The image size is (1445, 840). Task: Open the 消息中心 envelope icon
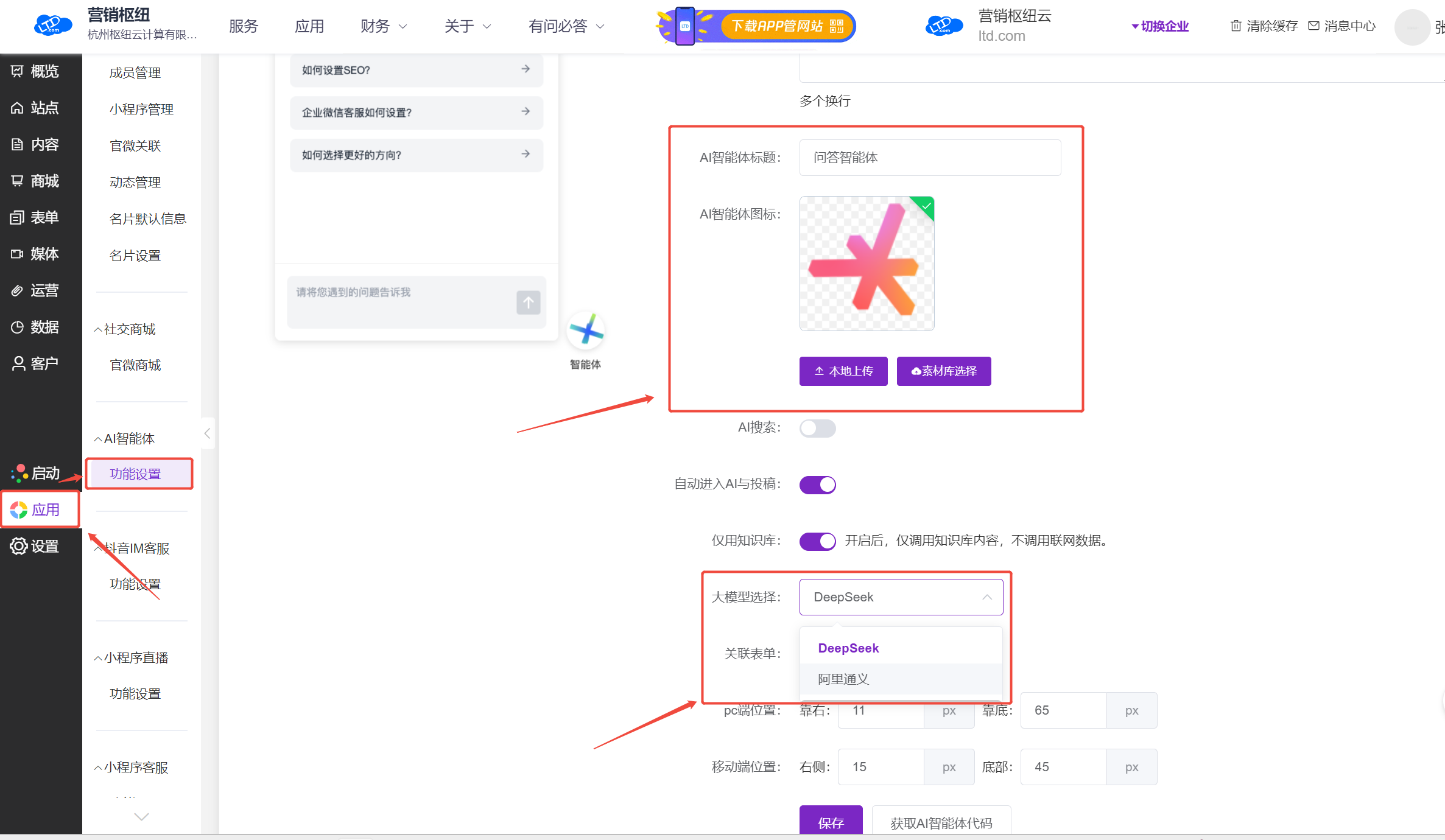1313,26
